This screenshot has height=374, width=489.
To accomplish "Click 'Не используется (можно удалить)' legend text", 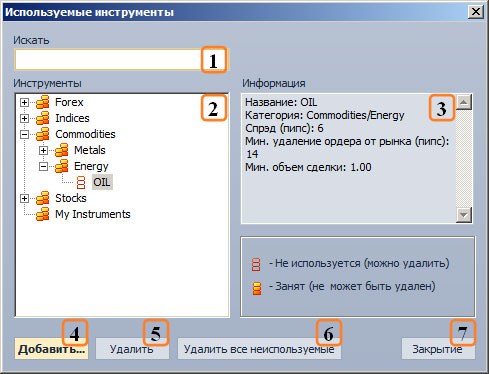I will pyautogui.click(x=359, y=263).
